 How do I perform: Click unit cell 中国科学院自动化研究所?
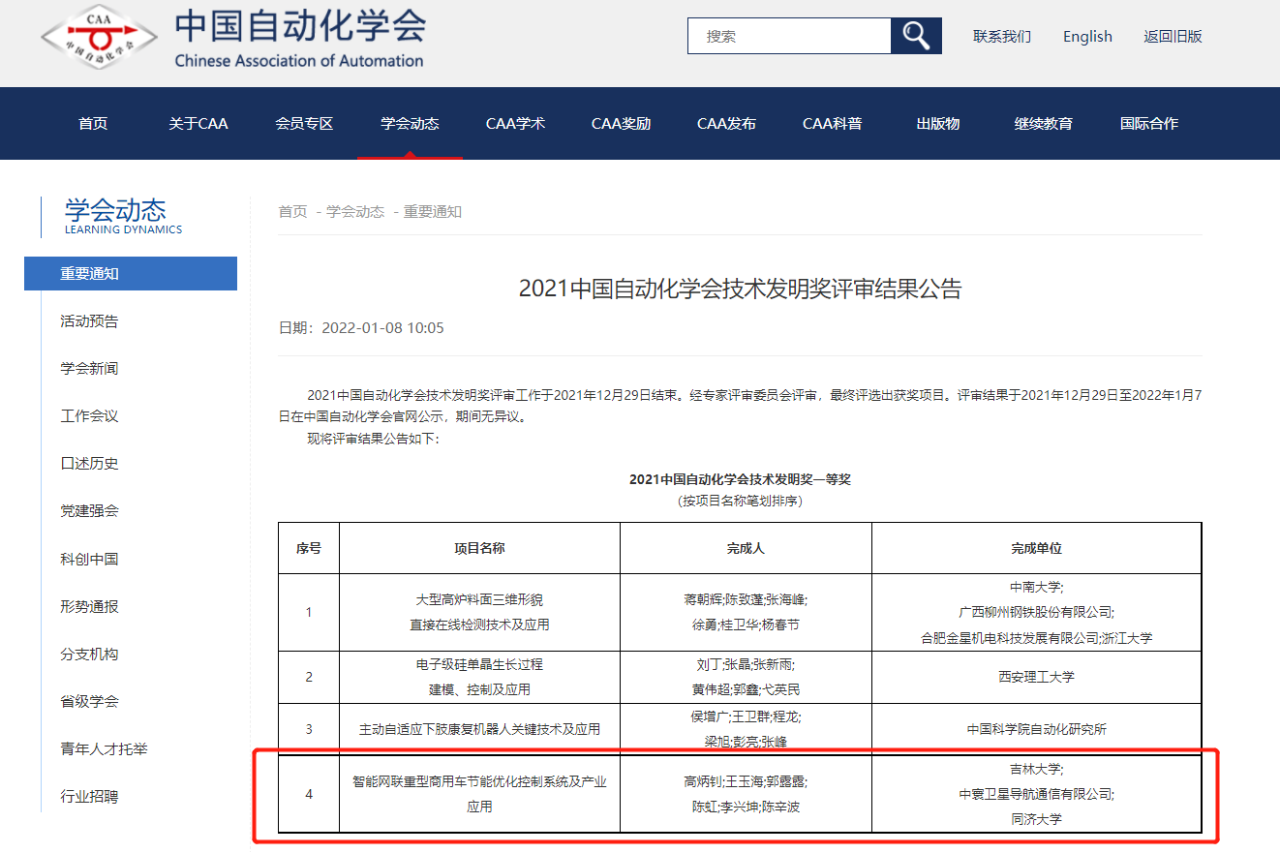coord(1036,729)
